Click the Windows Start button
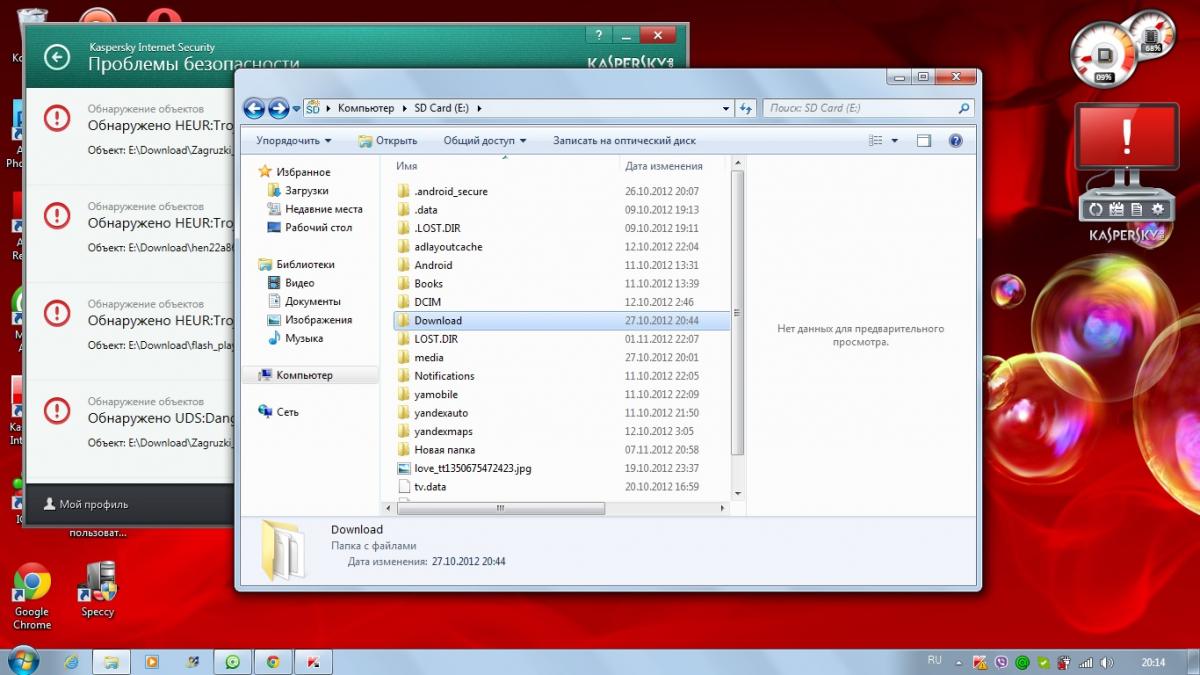The height and width of the screenshot is (675, 1200). click(x=22, y=661)
